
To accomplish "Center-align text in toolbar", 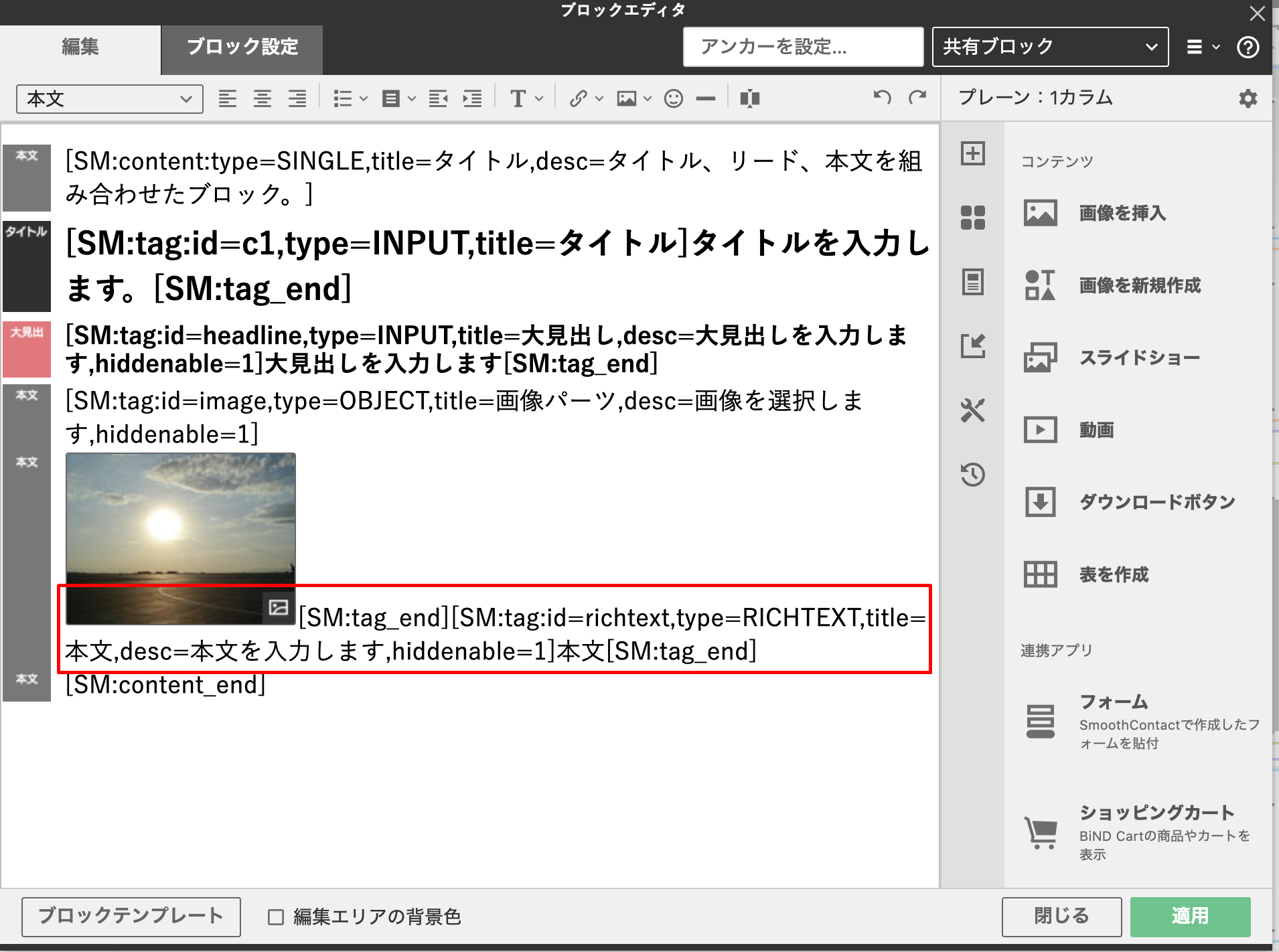I will (262, 99).
